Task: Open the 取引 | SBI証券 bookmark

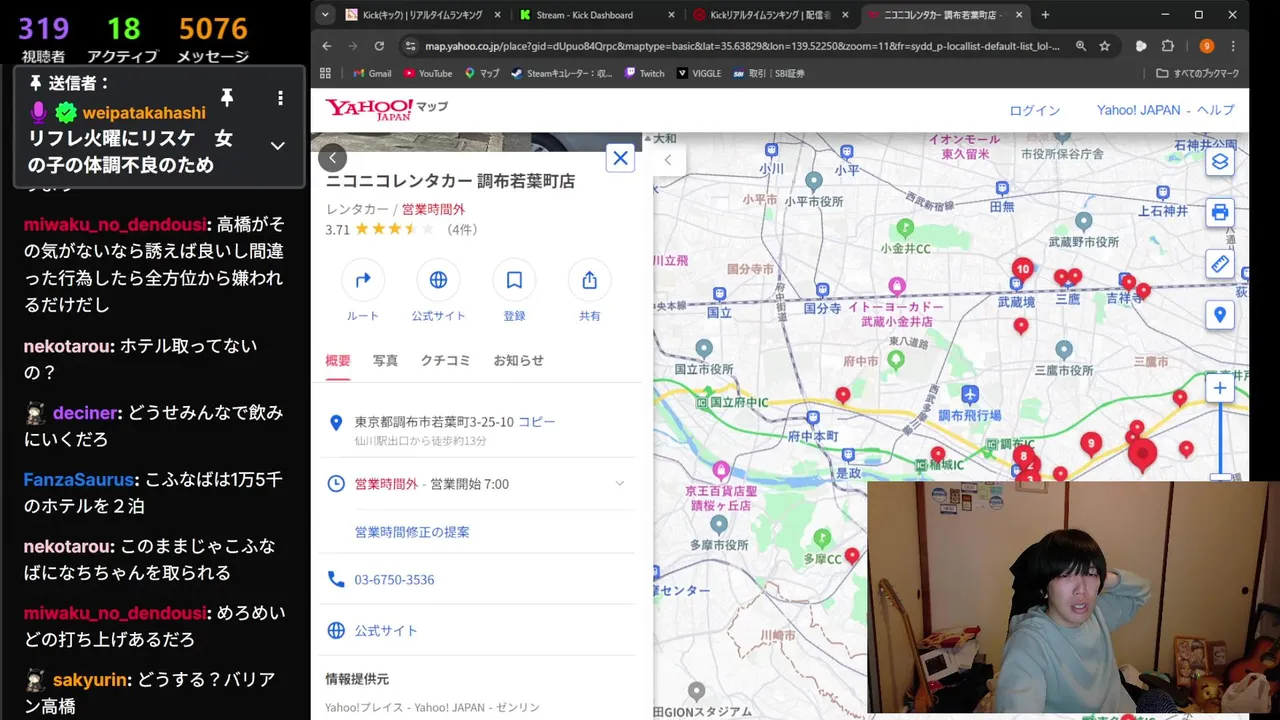Action: pyautogui.click(x=769, y=73)
